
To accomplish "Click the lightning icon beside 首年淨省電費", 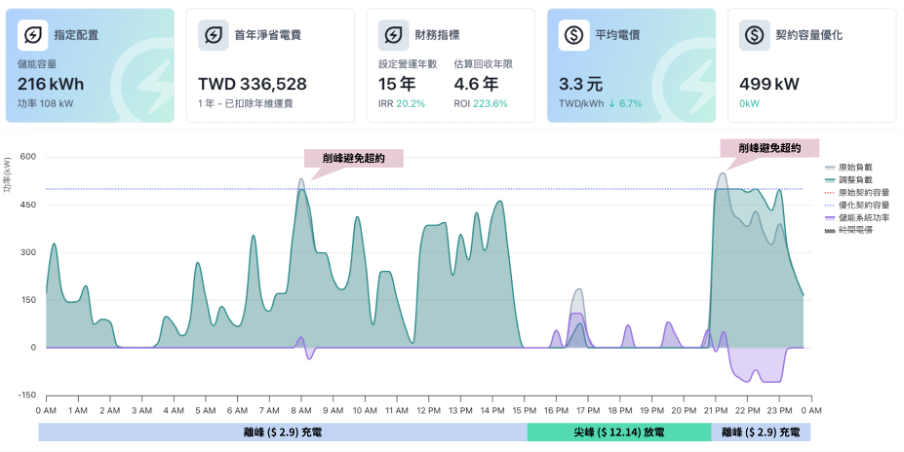I will click(213, 35).
